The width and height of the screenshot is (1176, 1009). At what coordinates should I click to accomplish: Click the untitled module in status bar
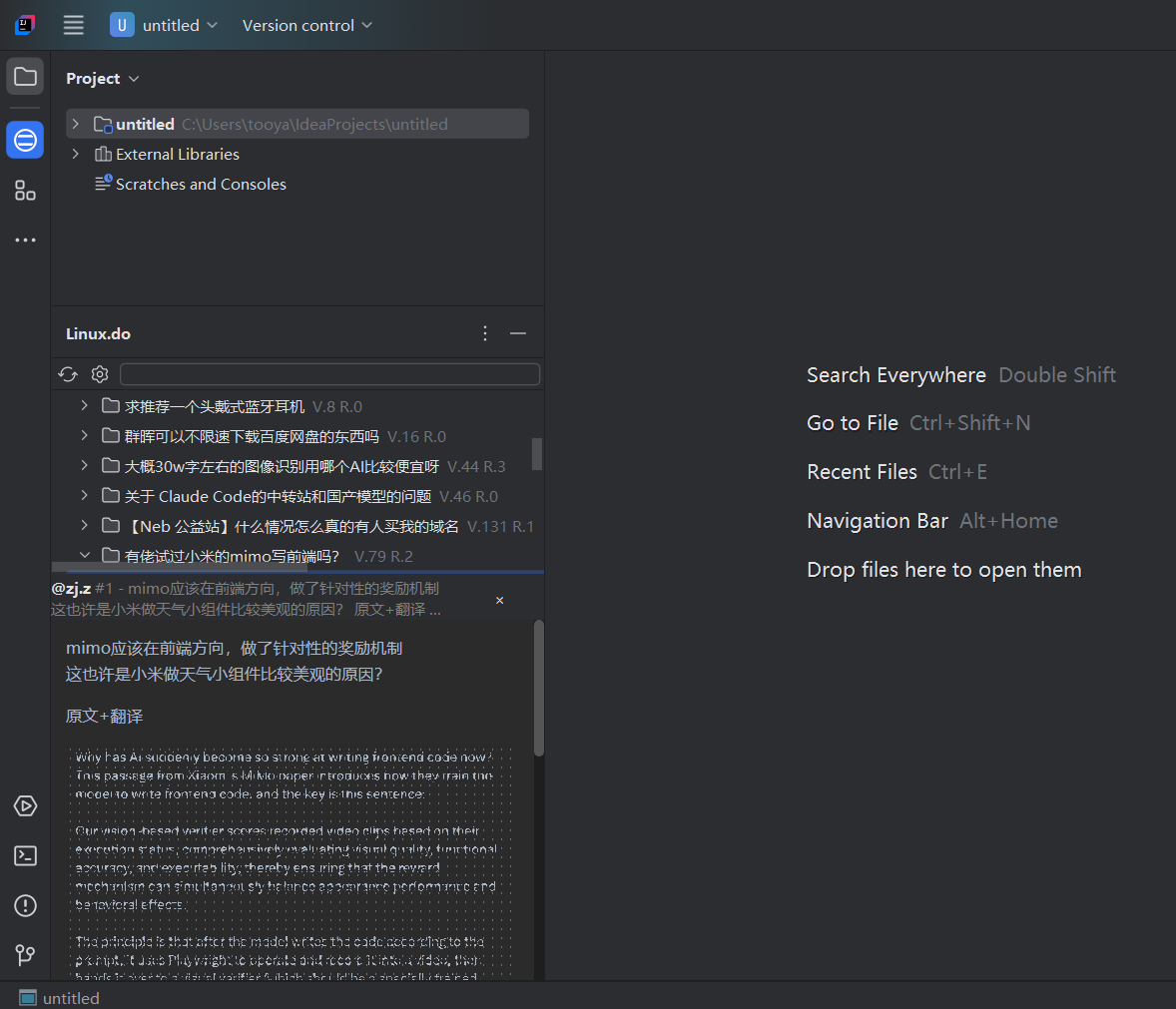pyautogui.click(x=59, y=998)
